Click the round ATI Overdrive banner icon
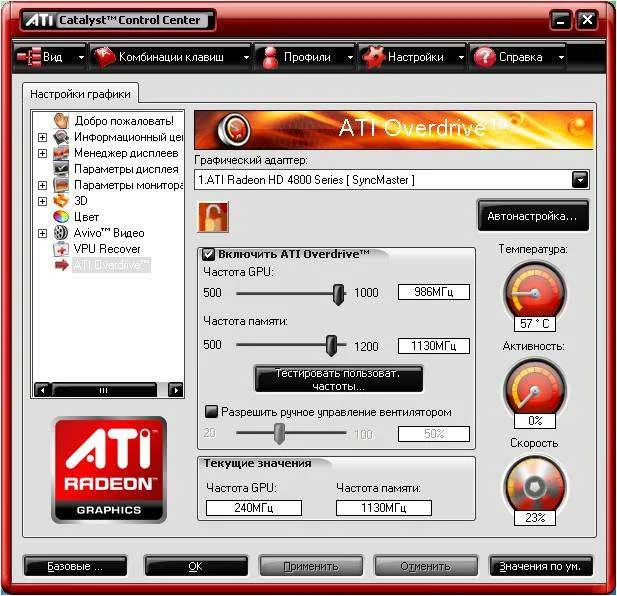 click(x=233, y=129)
